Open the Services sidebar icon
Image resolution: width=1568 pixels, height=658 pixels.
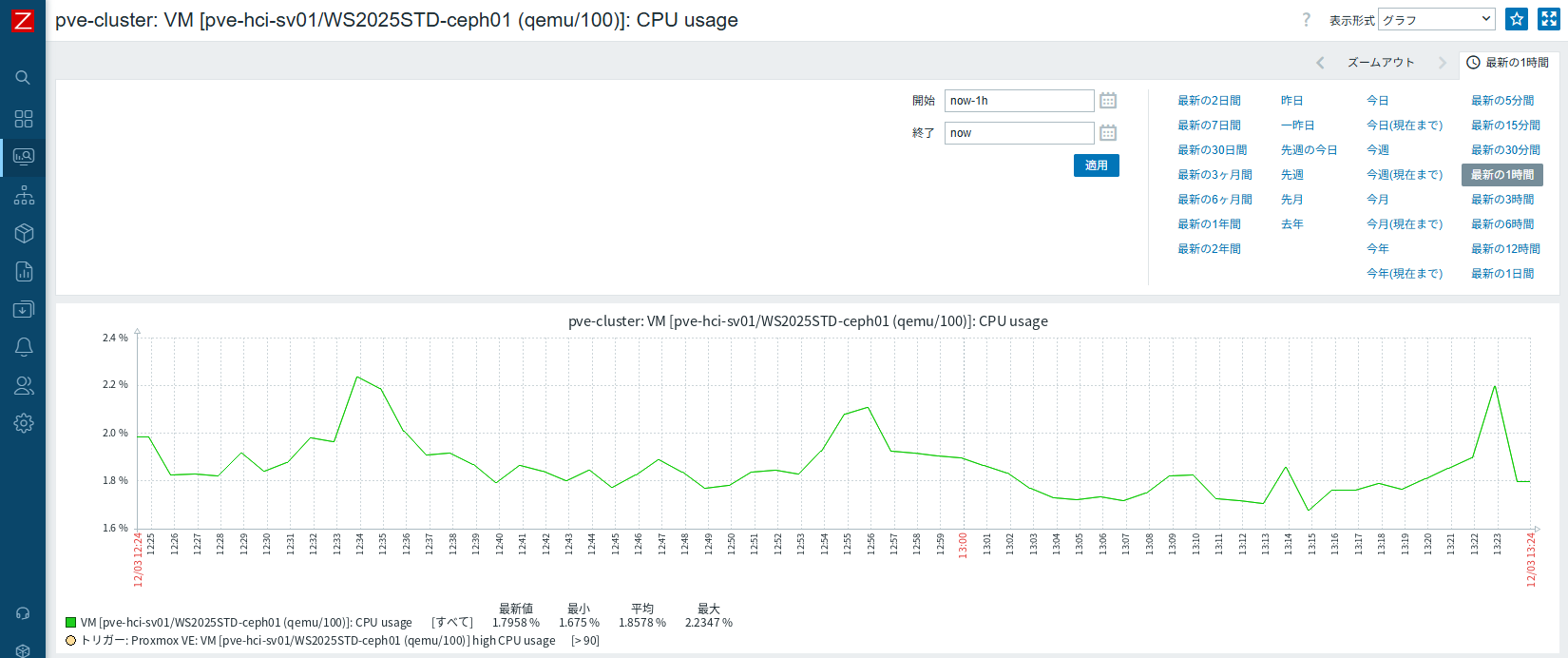tap(24, 195)
